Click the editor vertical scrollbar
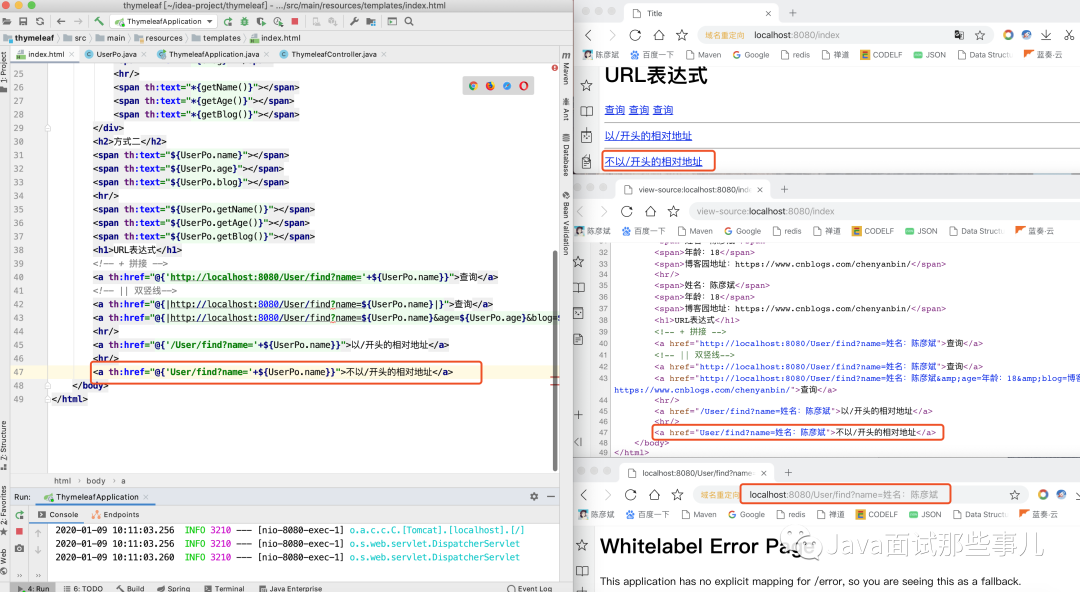The image size is (1080, 592). click(554, 360)
